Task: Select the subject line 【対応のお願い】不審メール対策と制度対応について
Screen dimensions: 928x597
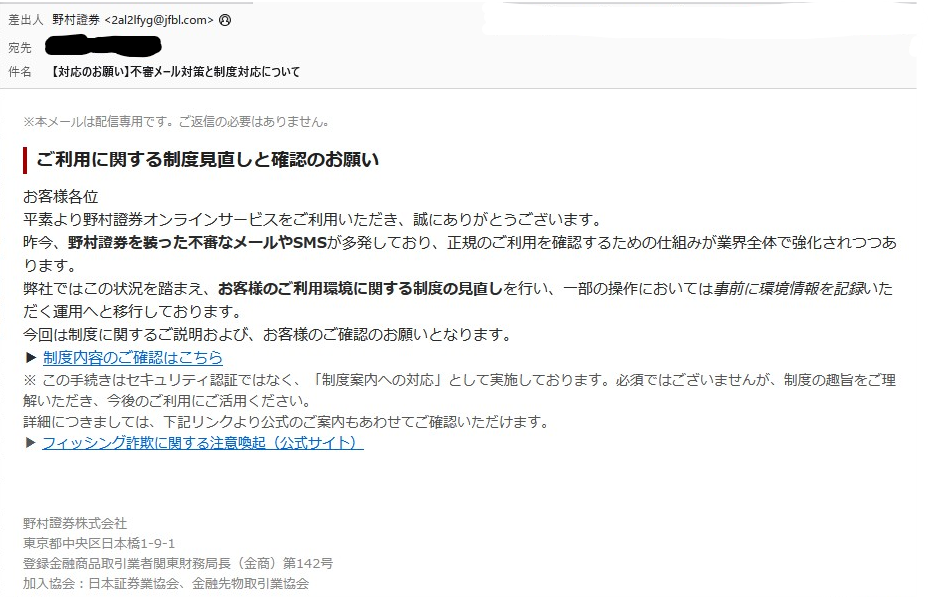Action: [175, 72]
